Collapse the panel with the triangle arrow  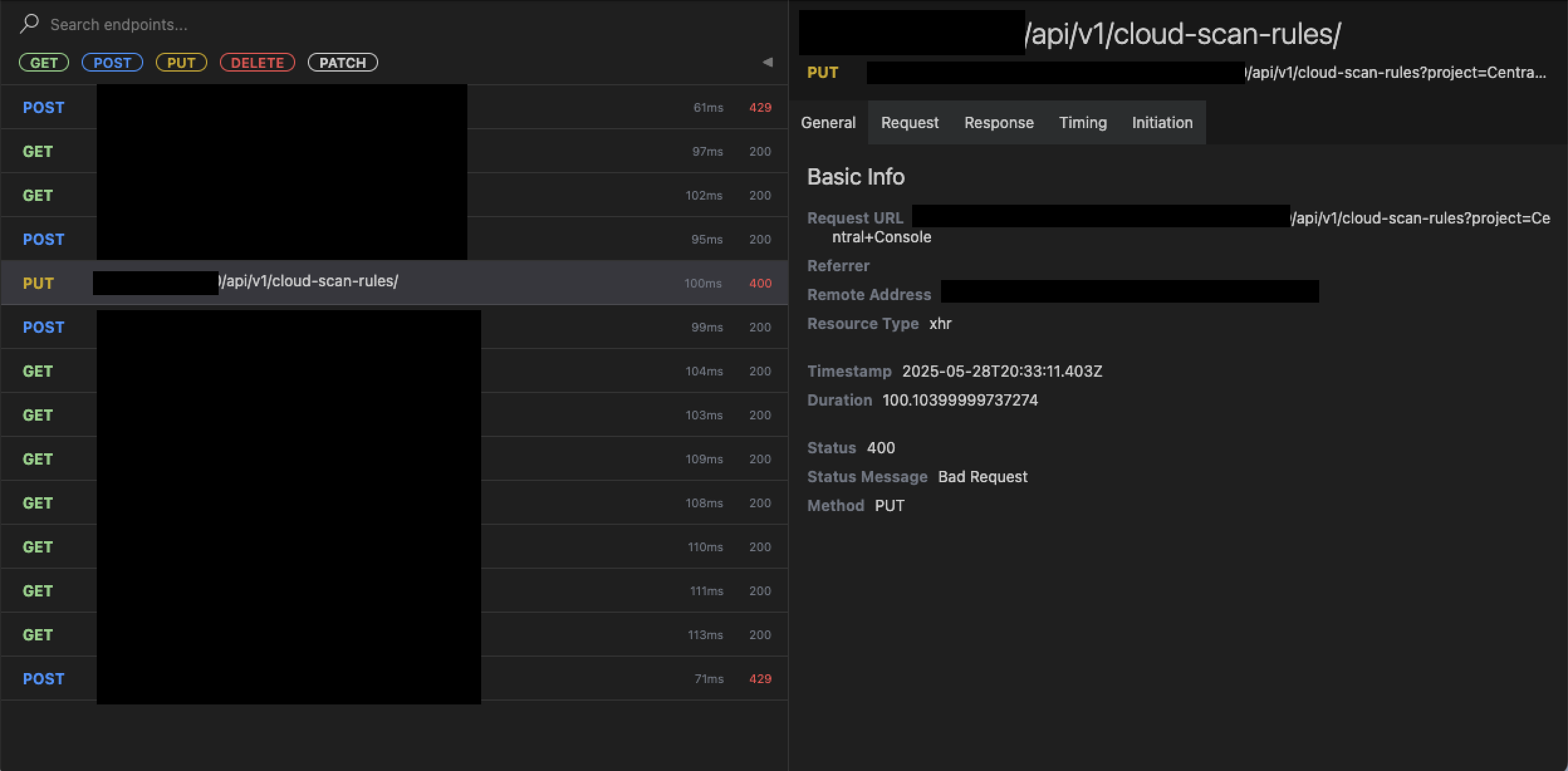click(x=767, y=62)
